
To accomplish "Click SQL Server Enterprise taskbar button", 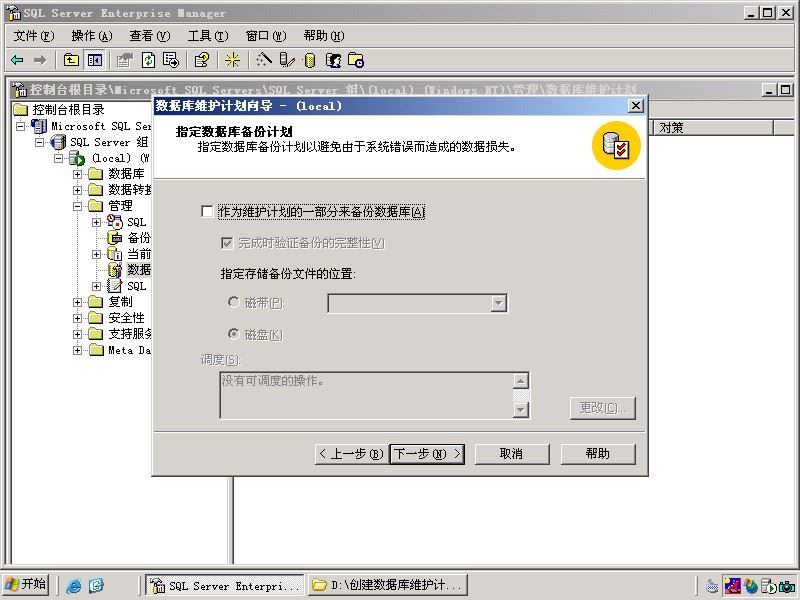I will (x=224, y=585).
